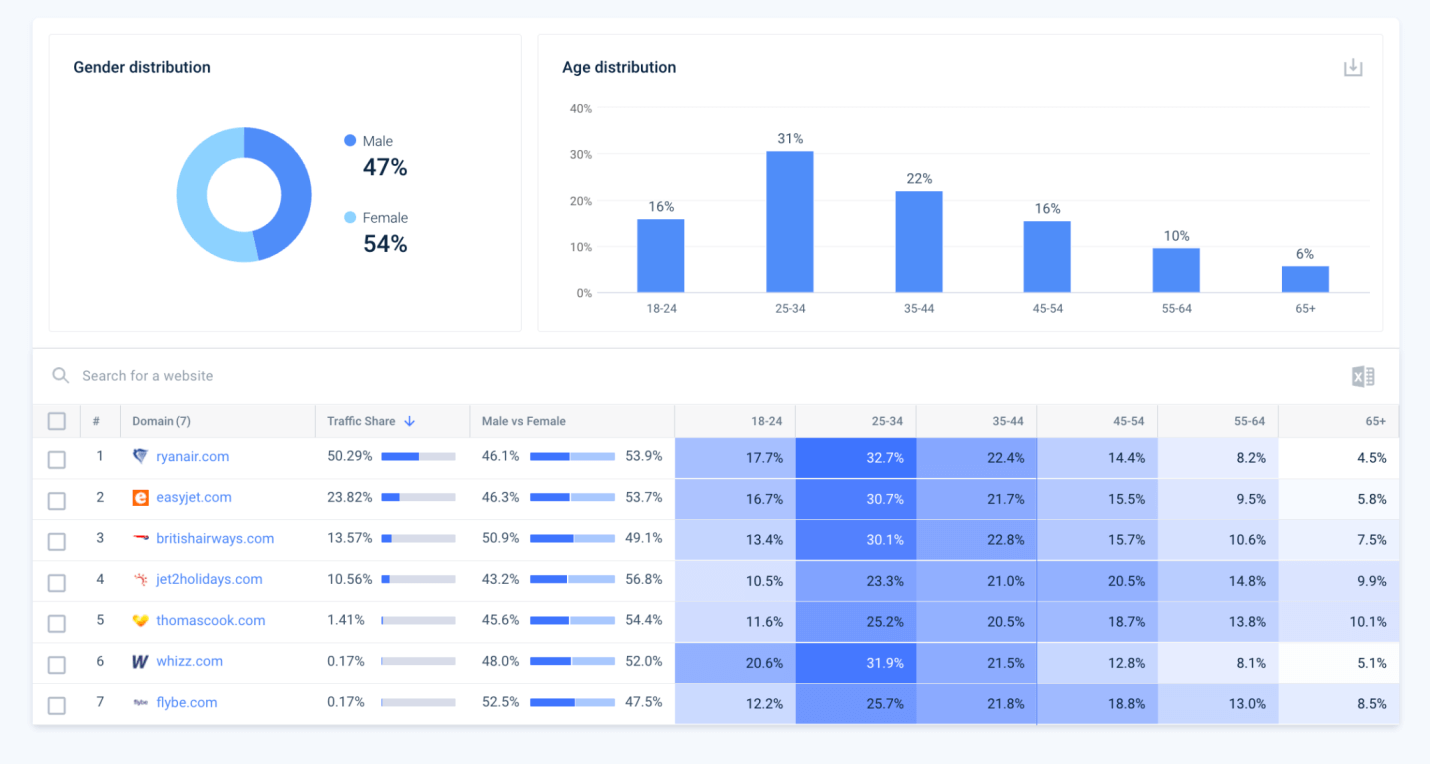Check the ryanair.com row checkbox
The width and height of the screenshot is (1430, 764).
[x=57, y=459]
